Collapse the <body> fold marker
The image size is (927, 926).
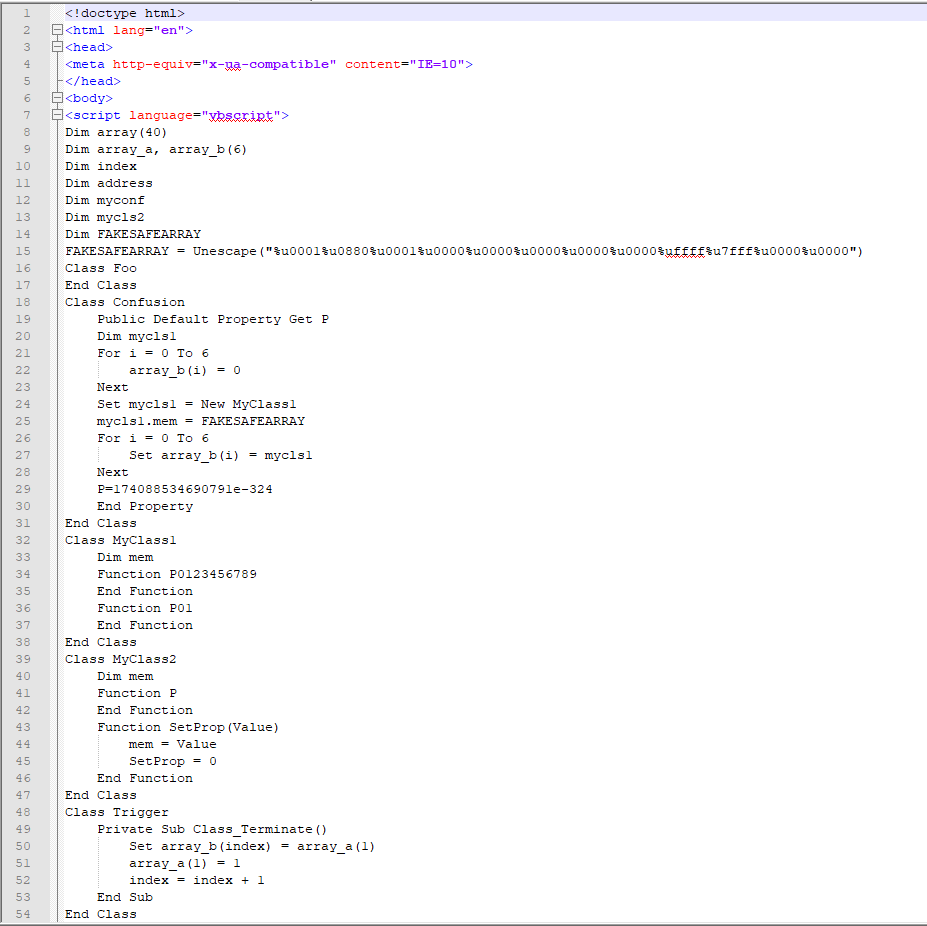click(x=57, y=98)
